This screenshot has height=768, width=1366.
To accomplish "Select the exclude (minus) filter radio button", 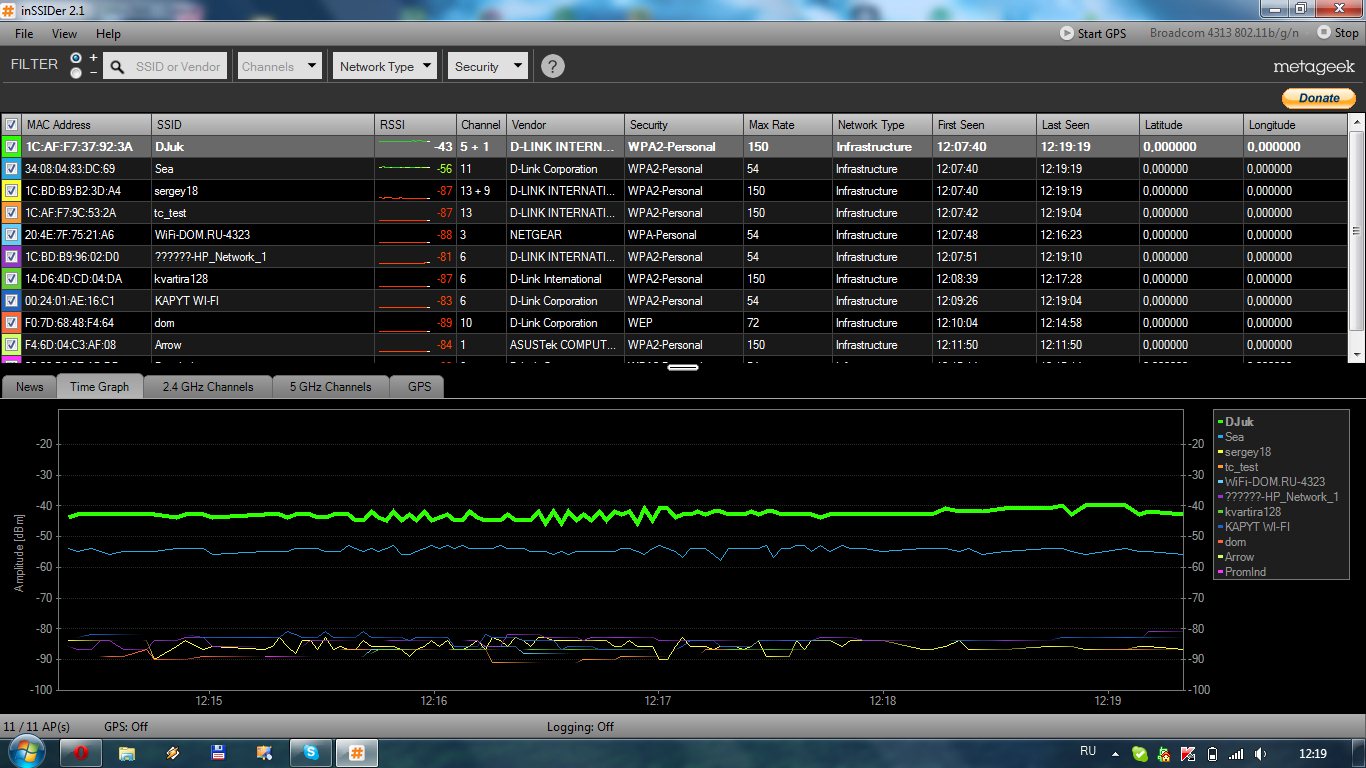I will click(x=76, y=73).
